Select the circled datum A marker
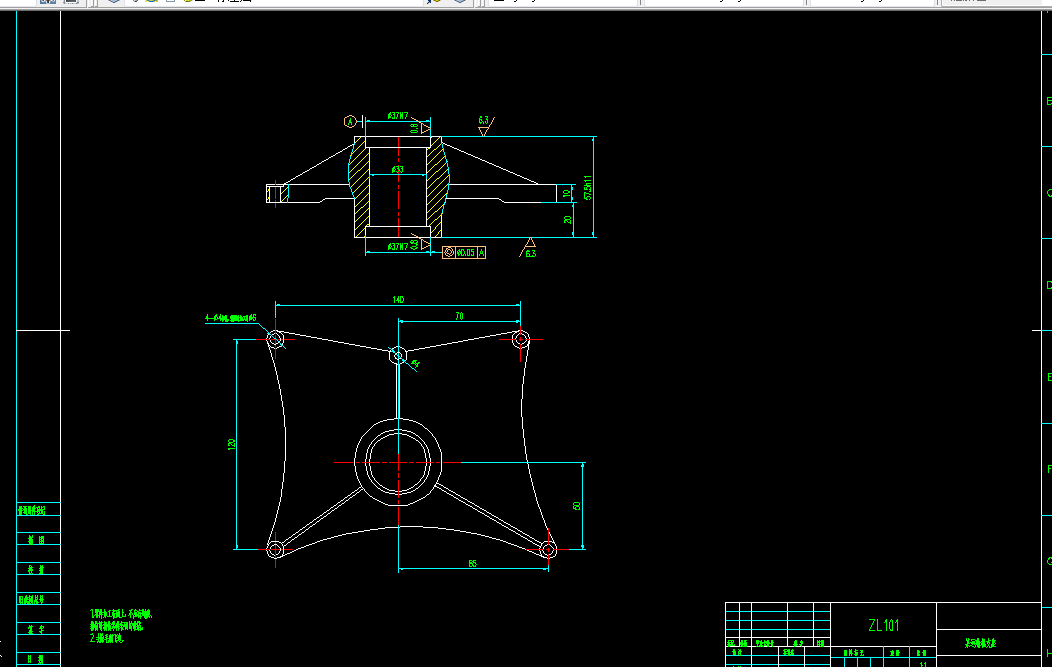 click(350, 121)
